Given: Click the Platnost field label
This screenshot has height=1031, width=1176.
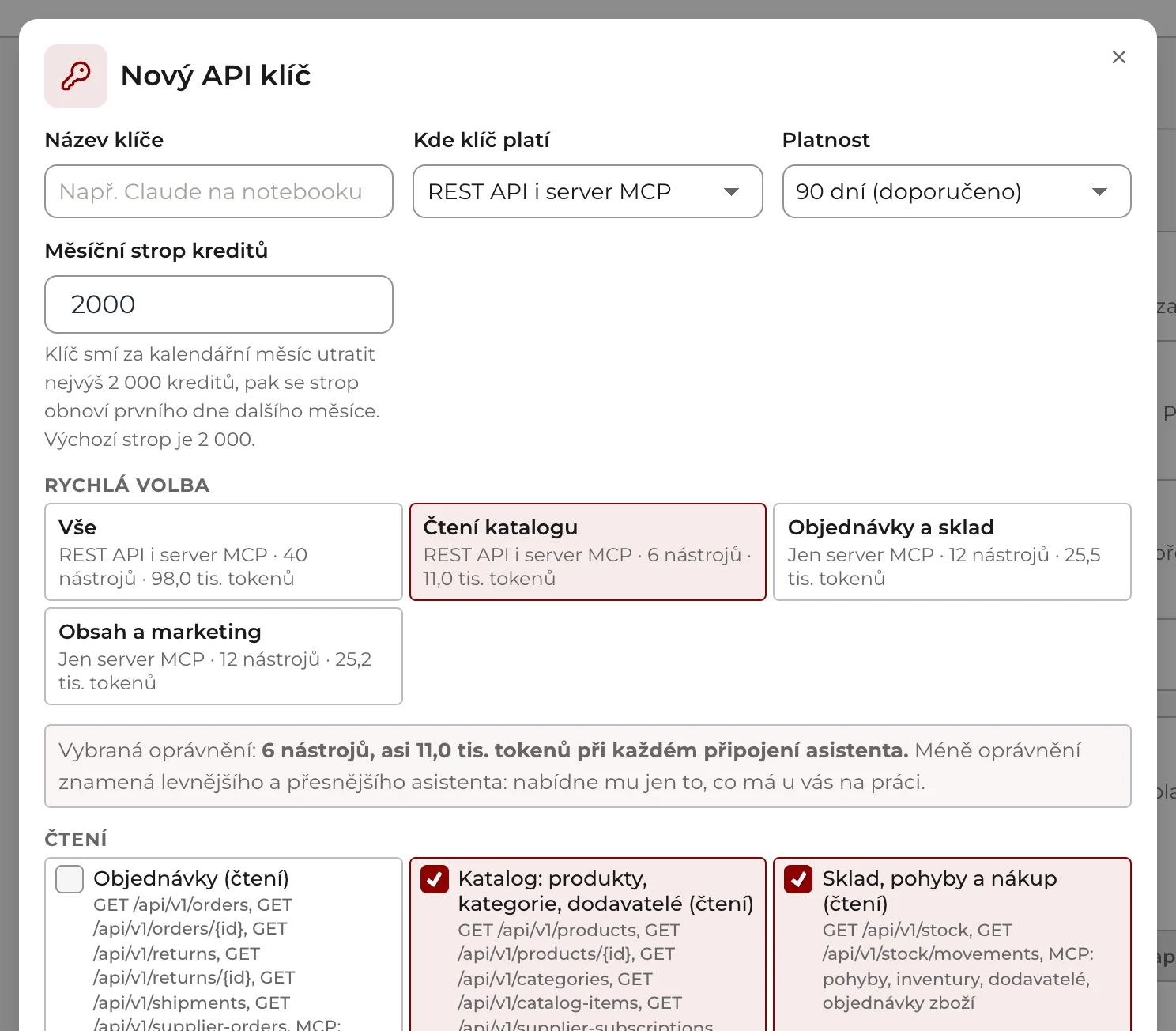Looking at the screenshot, I should pos(826,140).
